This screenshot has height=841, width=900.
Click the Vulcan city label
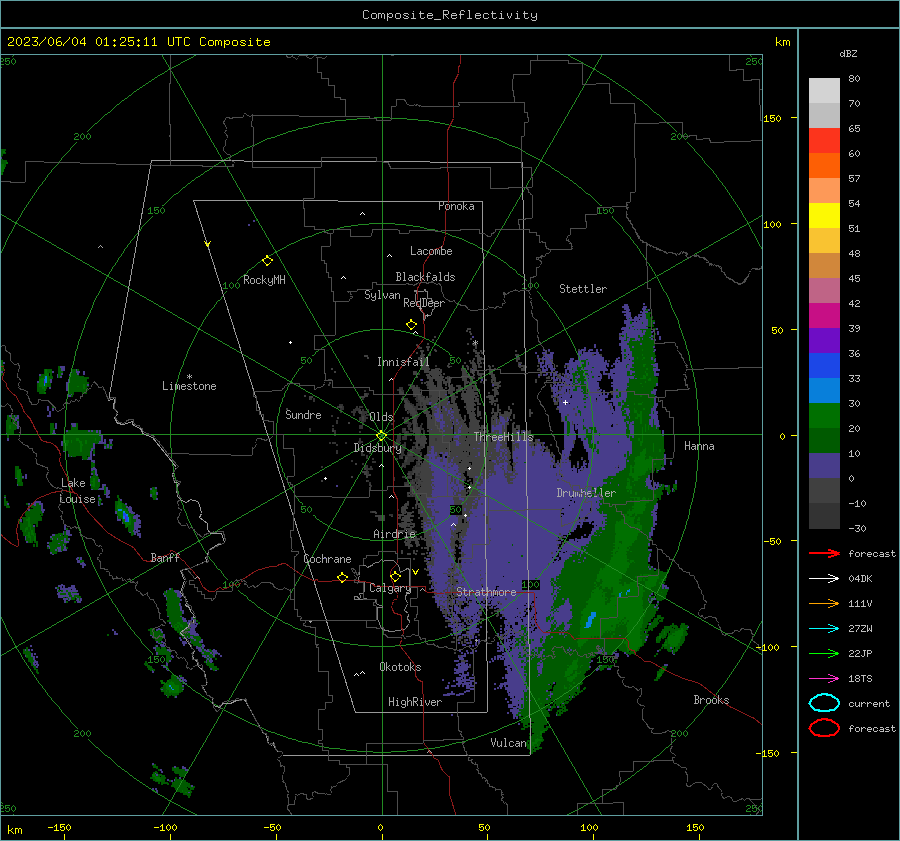click(x=508, y=743)
